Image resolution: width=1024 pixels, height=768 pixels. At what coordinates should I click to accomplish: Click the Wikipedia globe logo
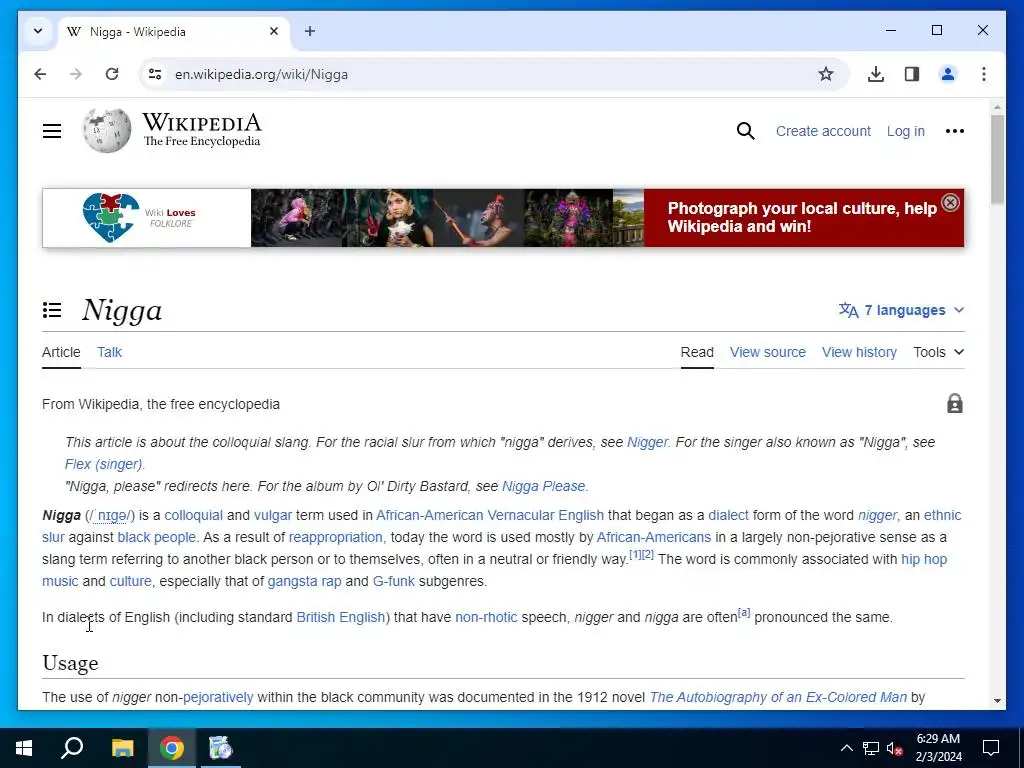[106, 131]
